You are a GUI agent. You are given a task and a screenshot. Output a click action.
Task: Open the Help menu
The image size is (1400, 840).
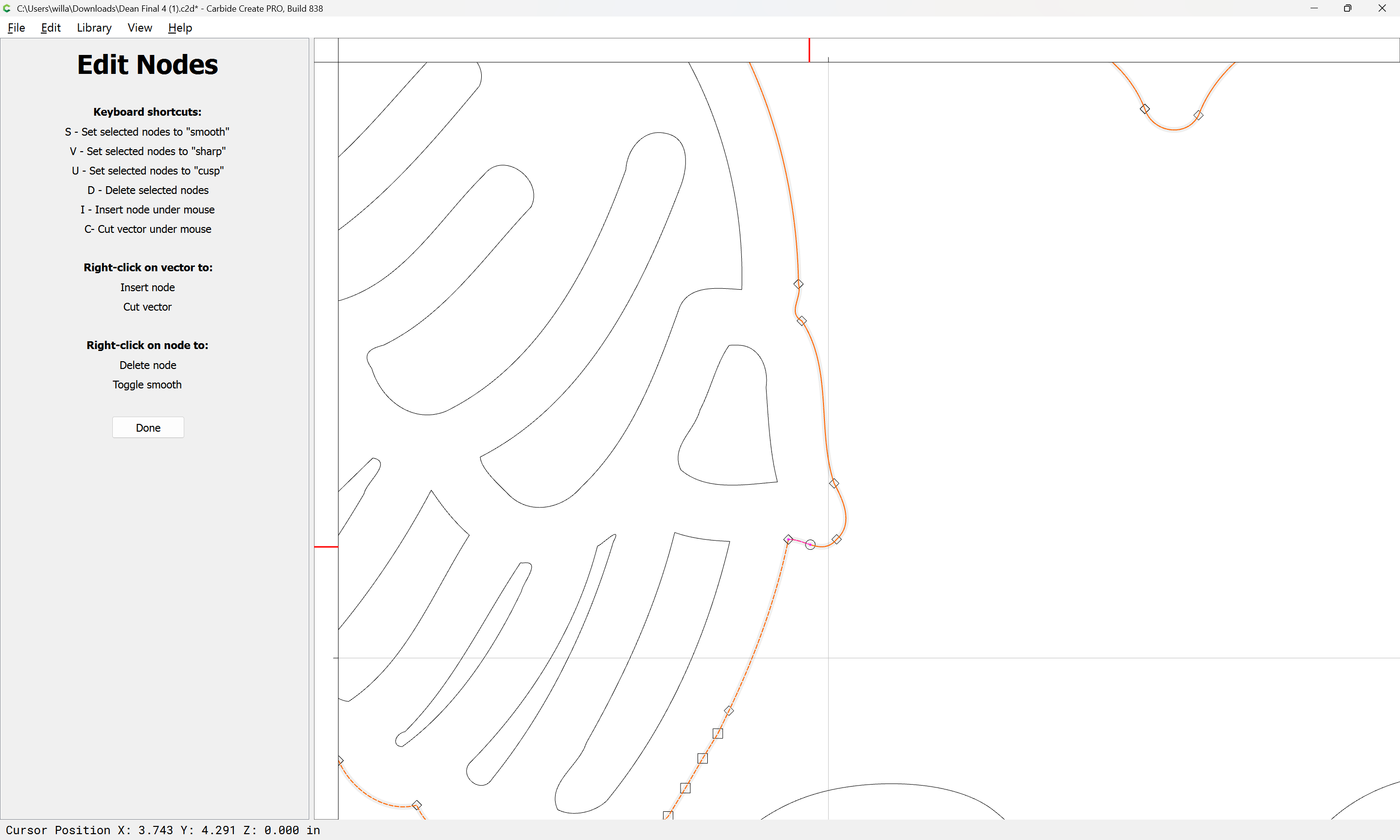click(180, 28)
